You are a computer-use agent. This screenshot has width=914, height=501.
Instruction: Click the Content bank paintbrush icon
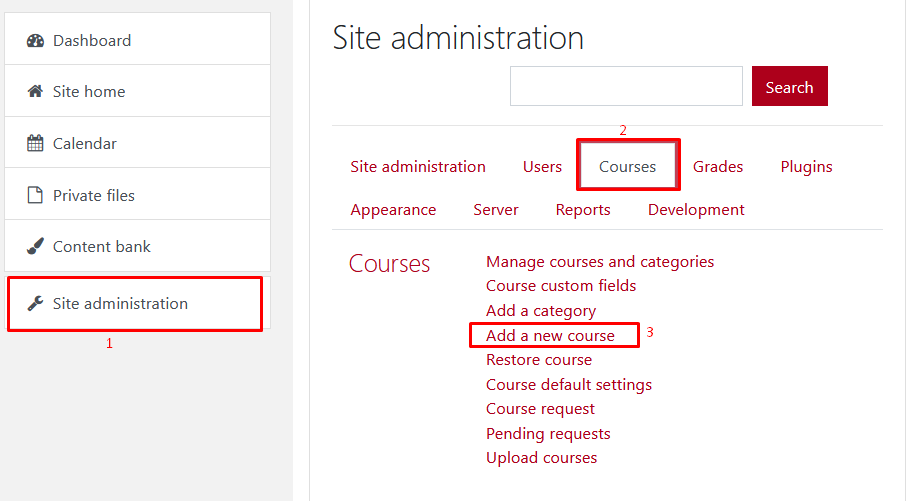pyautogui.click(x=36, y=247)
